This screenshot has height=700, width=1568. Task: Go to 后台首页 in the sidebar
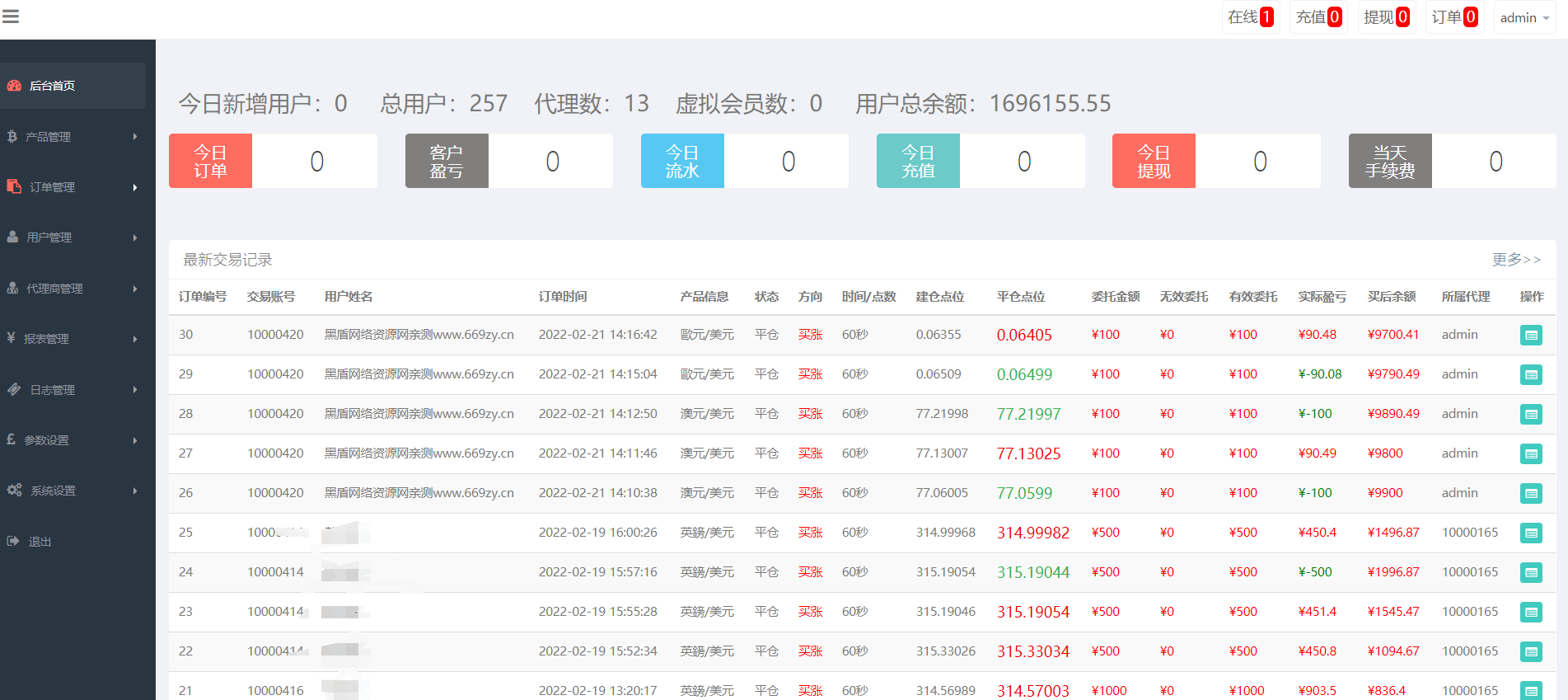73,86
